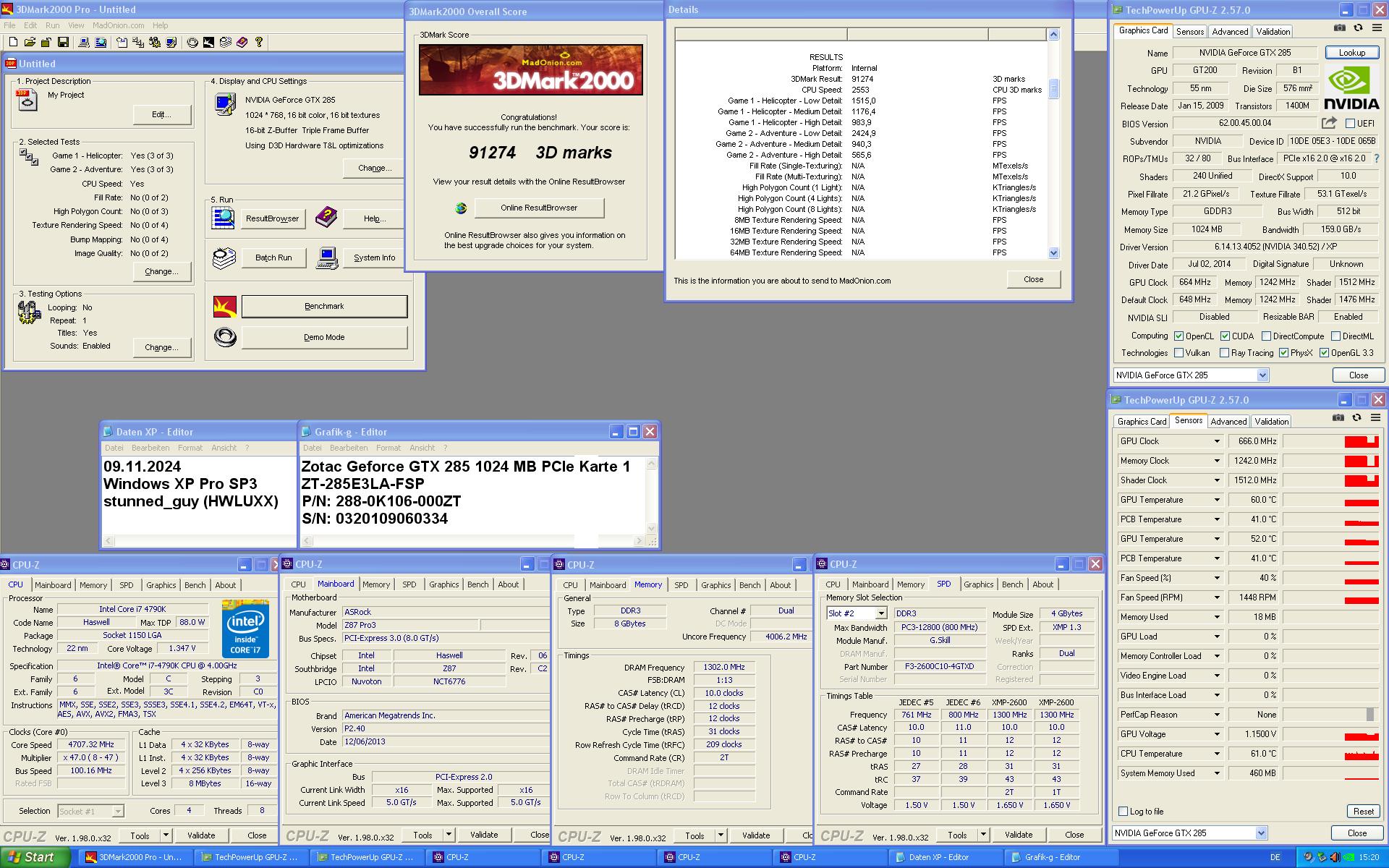Click the red Benchmark icon in Run section
The image size is (1389, 868).
pyautogui.click(x=225, y=307)
